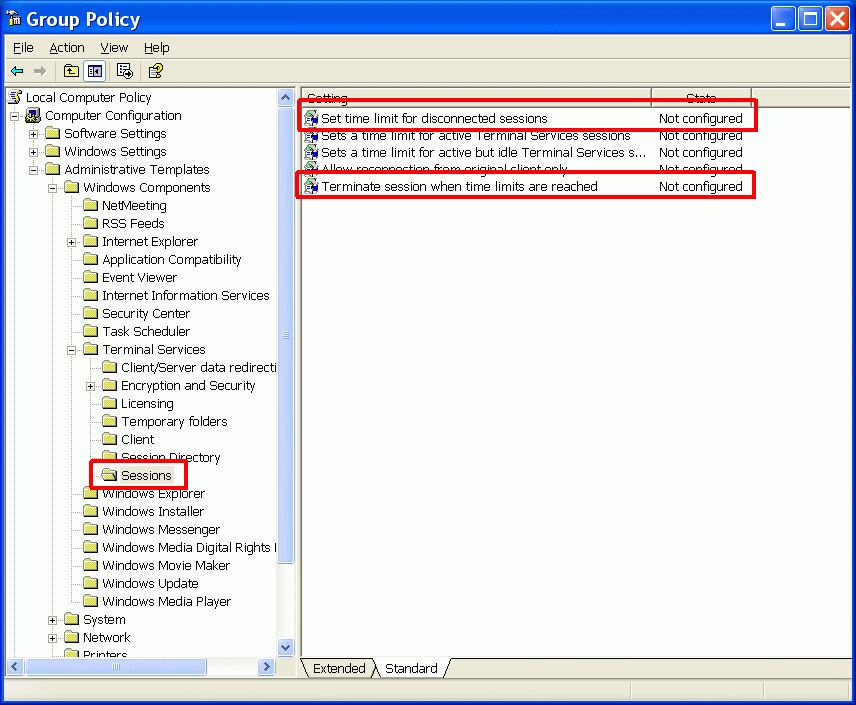Click the tree horizontal scroll left arrow
The image size is (856, 705).
pyautogui.click(x=15, y=667)
